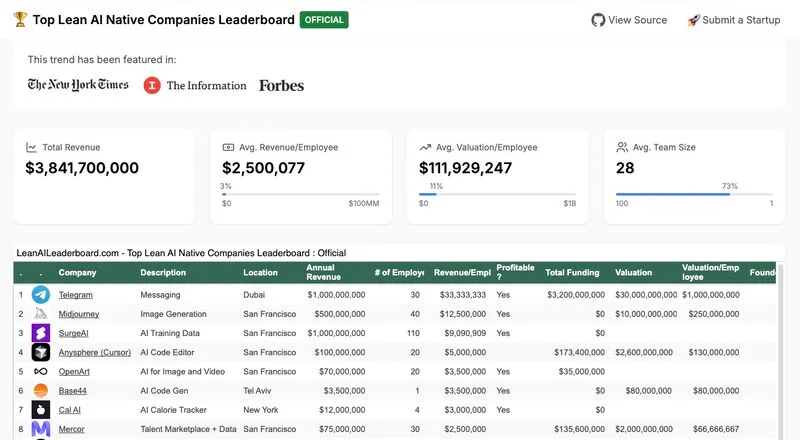Image resolution: width=800 pixels, height=440 pixels.
Task: Click the Revenue/Empl column header
Action: tap(462, 273)
